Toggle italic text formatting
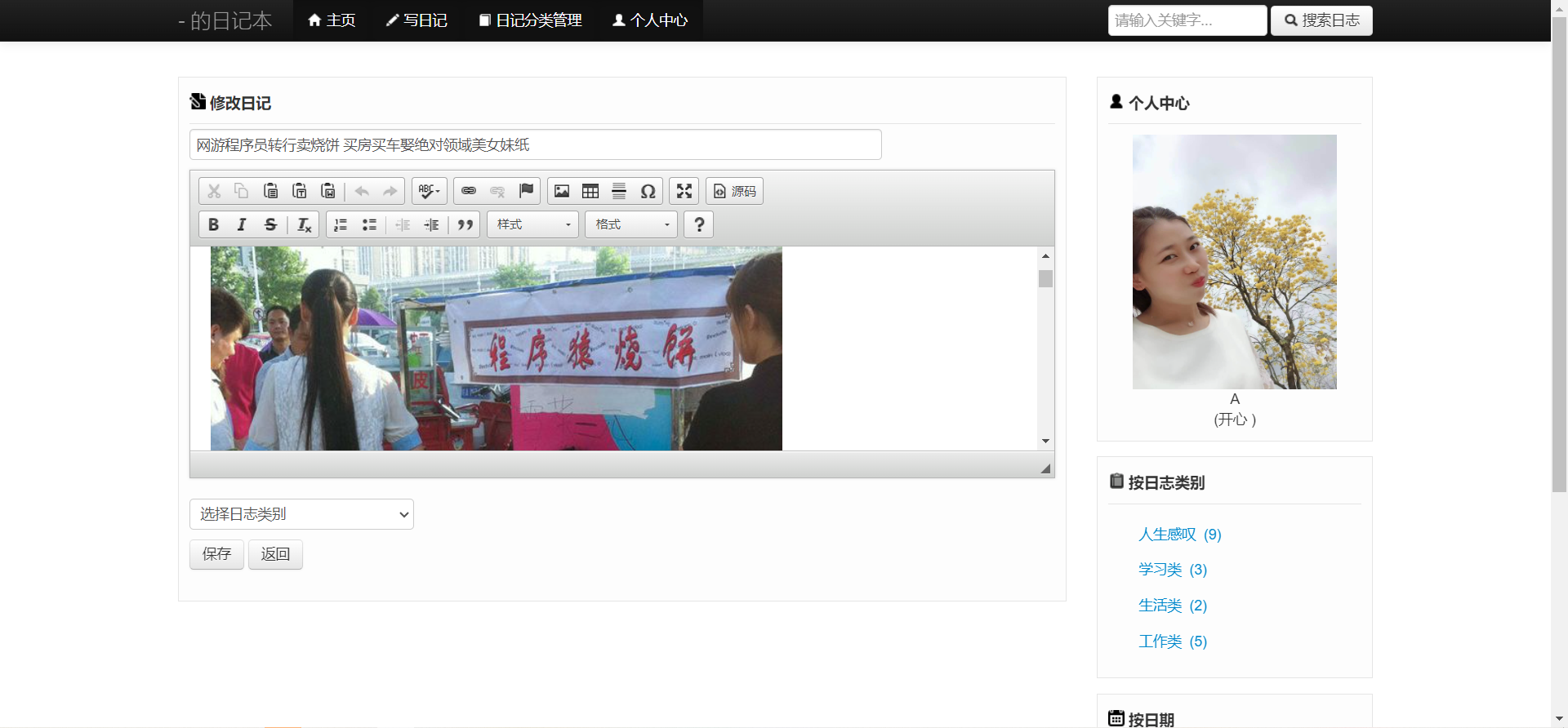 (x=242, y=224)
